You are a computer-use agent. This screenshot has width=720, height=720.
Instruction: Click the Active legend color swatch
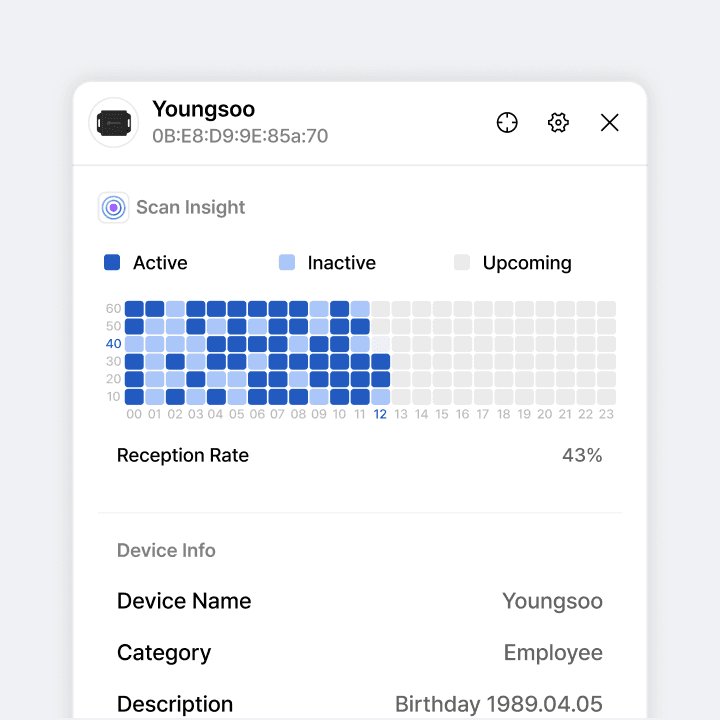pos(112,263)
